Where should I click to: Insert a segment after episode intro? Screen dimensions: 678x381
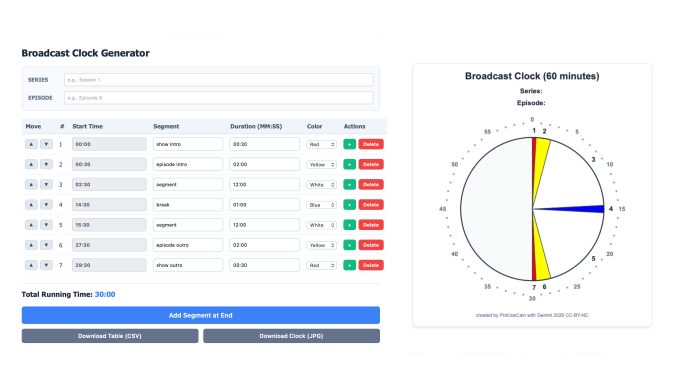349,164
